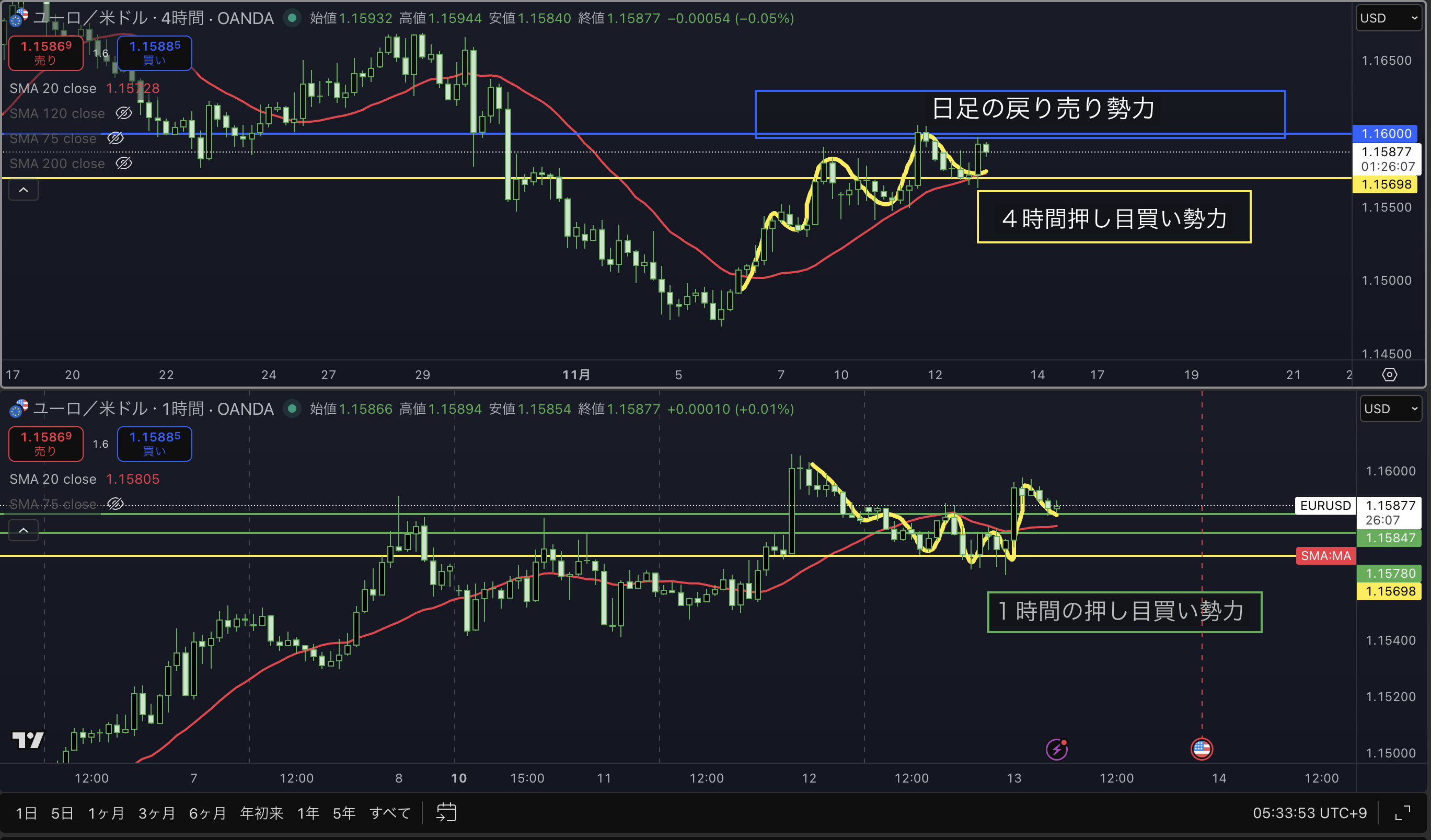Open upper chart axis settings gear
Screen dimensions: 1431x840
tap(1389, 375)
